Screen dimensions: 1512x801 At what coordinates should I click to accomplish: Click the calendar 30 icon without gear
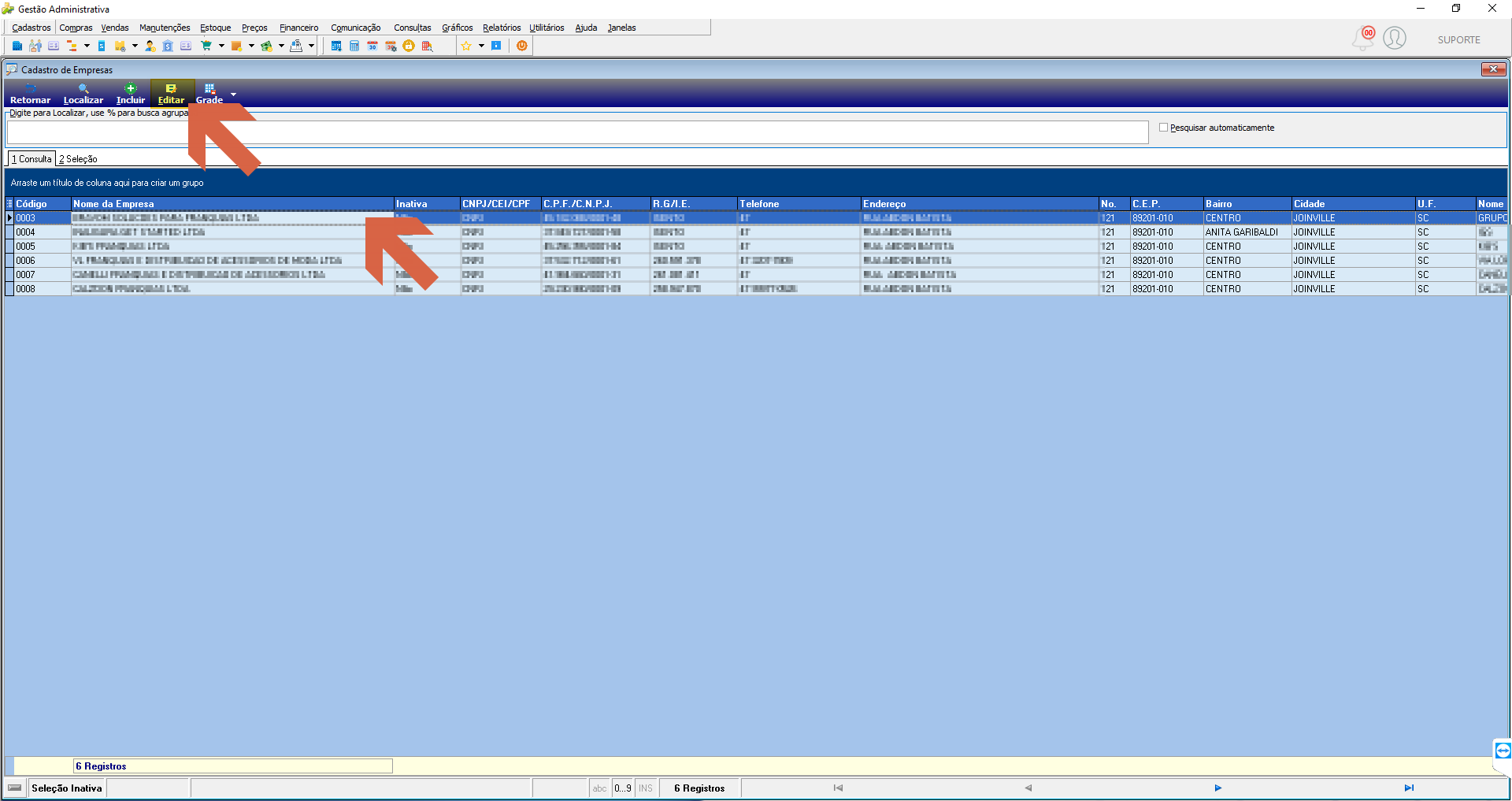pos(372,46)
